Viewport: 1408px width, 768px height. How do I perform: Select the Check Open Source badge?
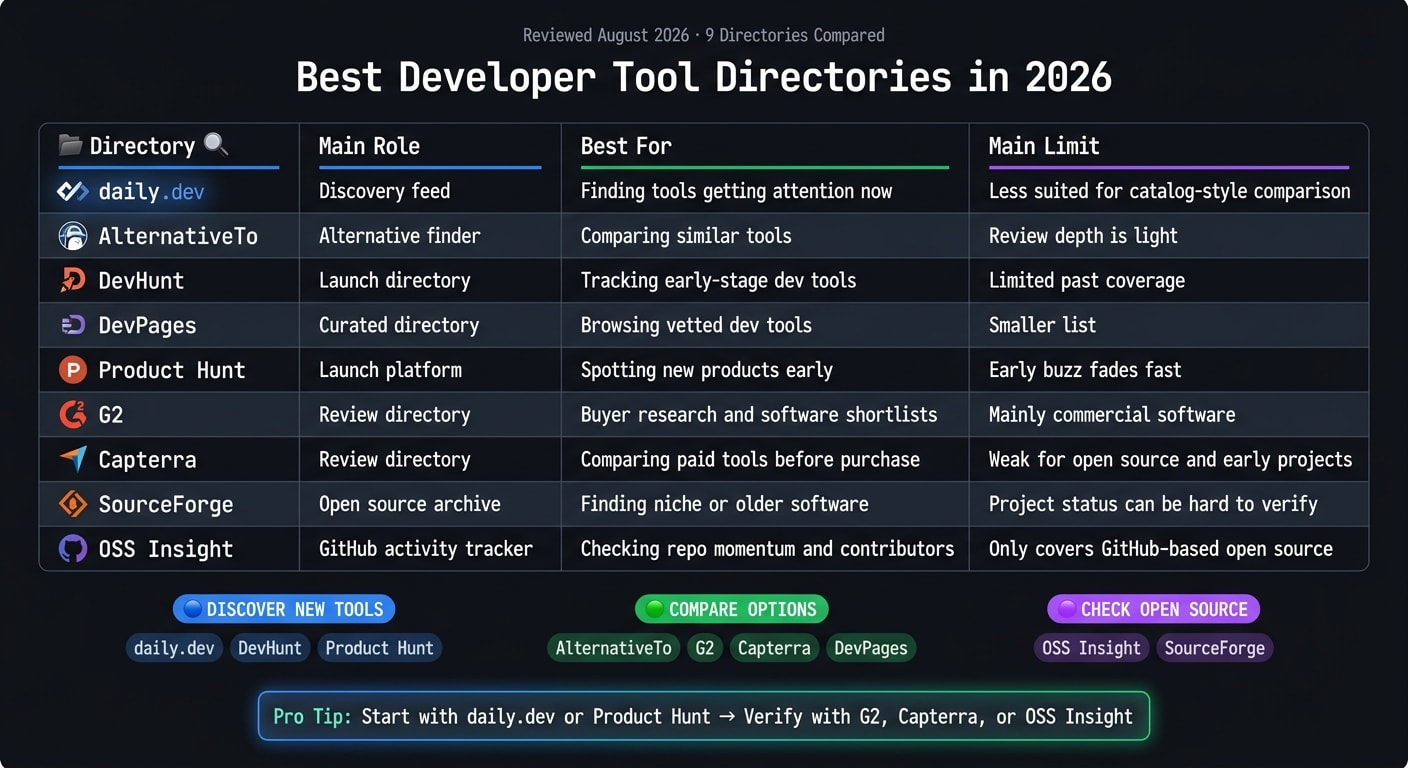pos(1153,609)
